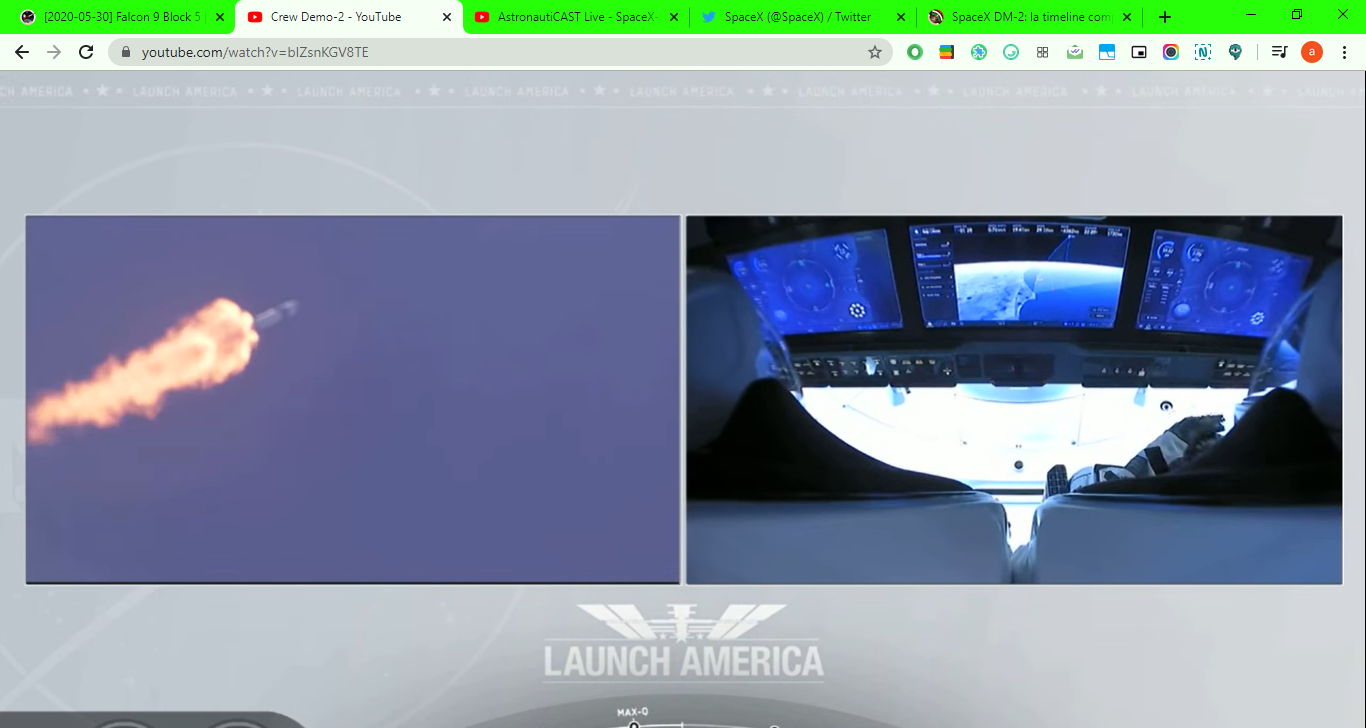Open the media control playlist icon
1366x728 pixels.
(x=1279, y=52)
